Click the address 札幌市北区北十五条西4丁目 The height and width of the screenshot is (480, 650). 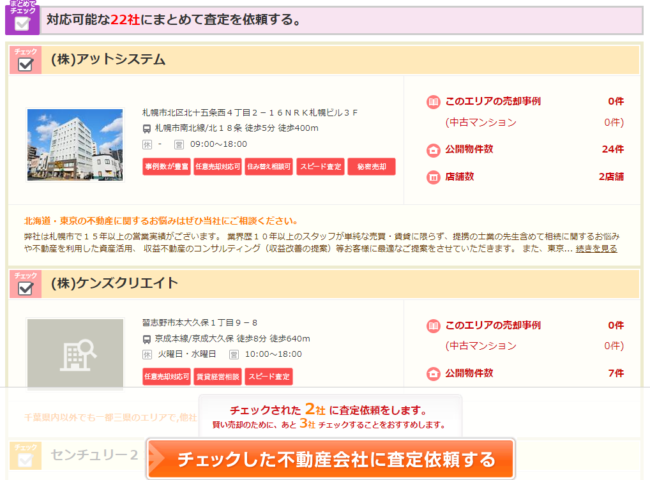coord(250,112)
